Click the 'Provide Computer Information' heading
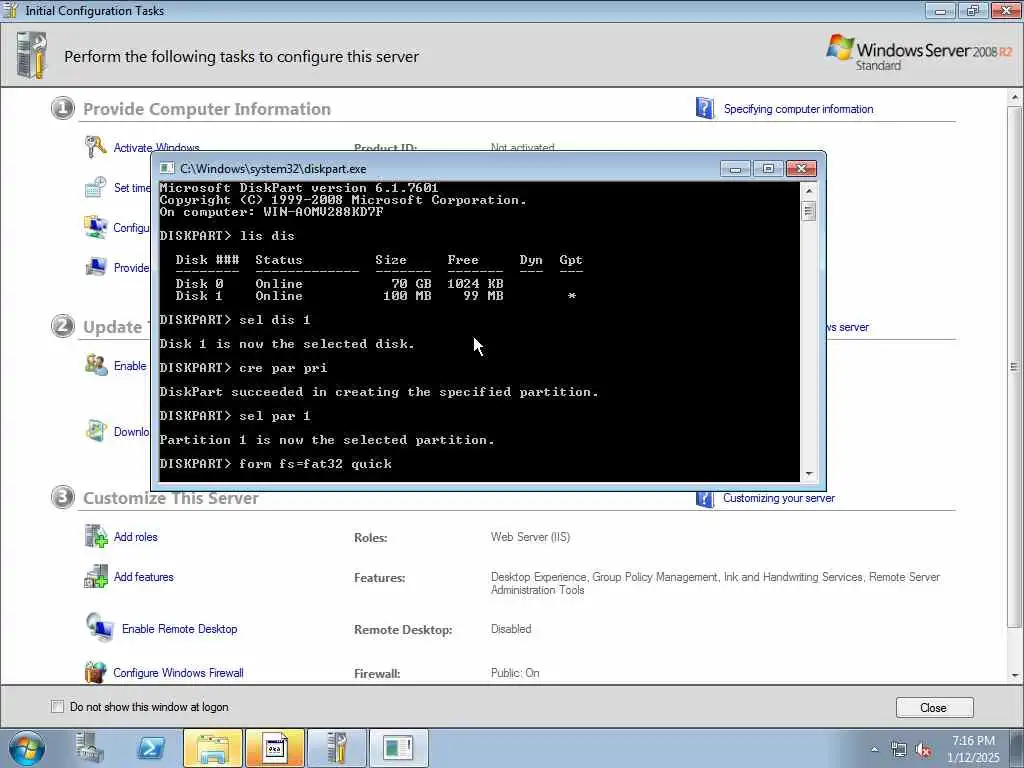1024x768 pixels. [x=207, y=109]
